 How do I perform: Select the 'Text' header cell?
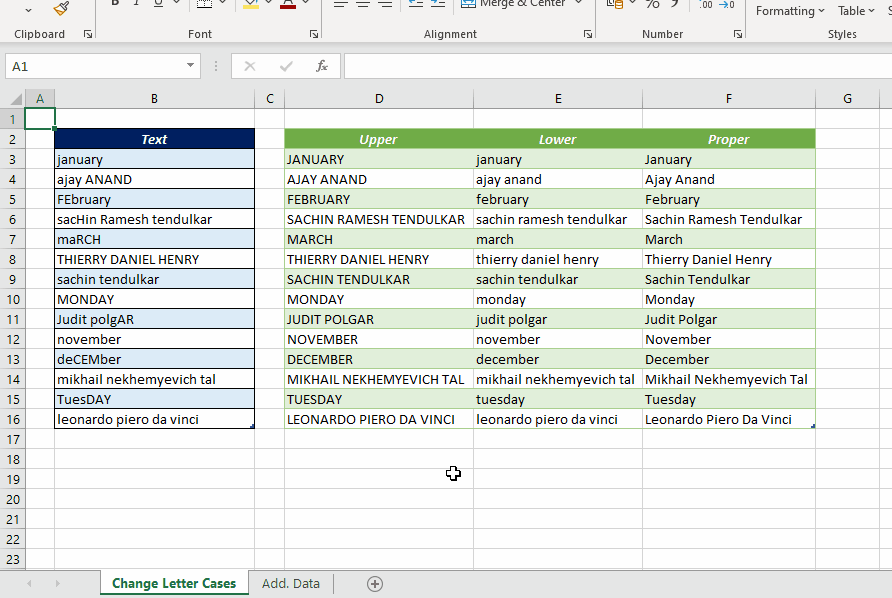click(154, 139)
